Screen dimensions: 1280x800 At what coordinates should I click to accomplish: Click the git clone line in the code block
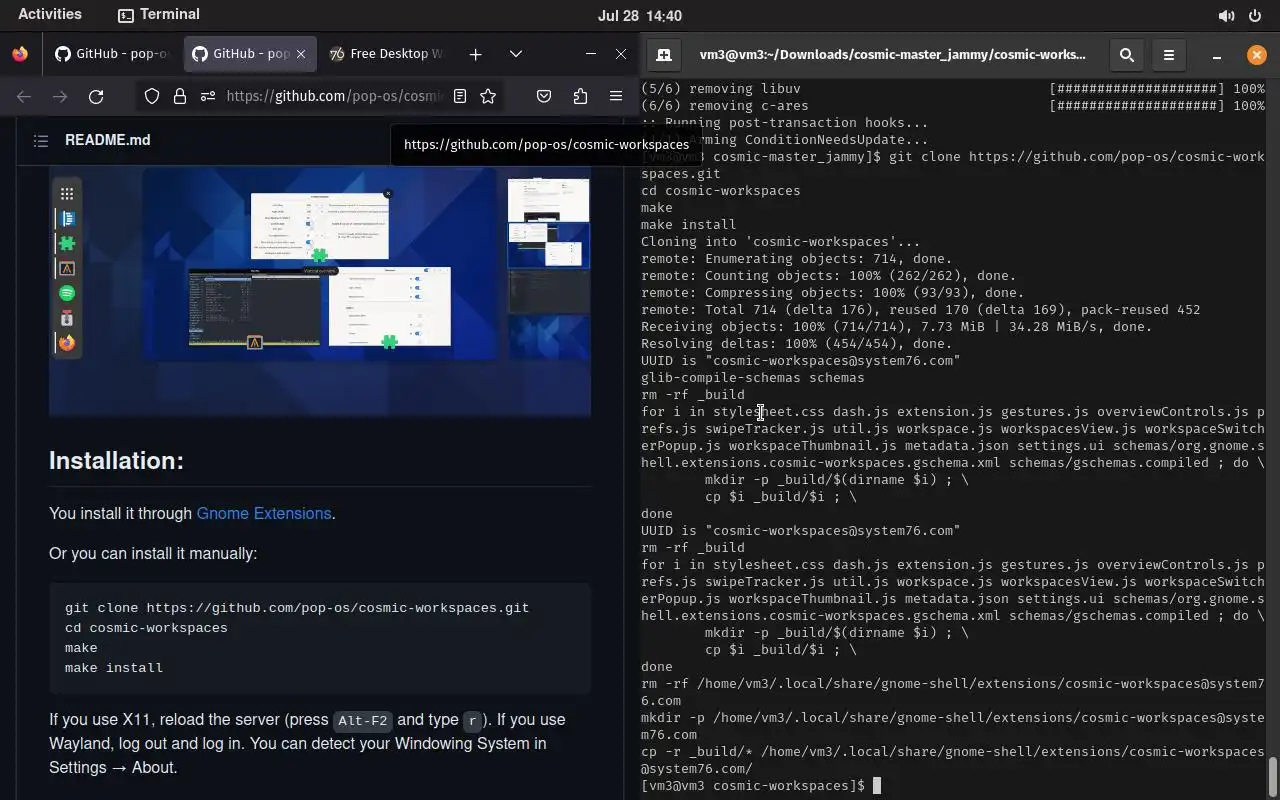click(x=297, y=608)
